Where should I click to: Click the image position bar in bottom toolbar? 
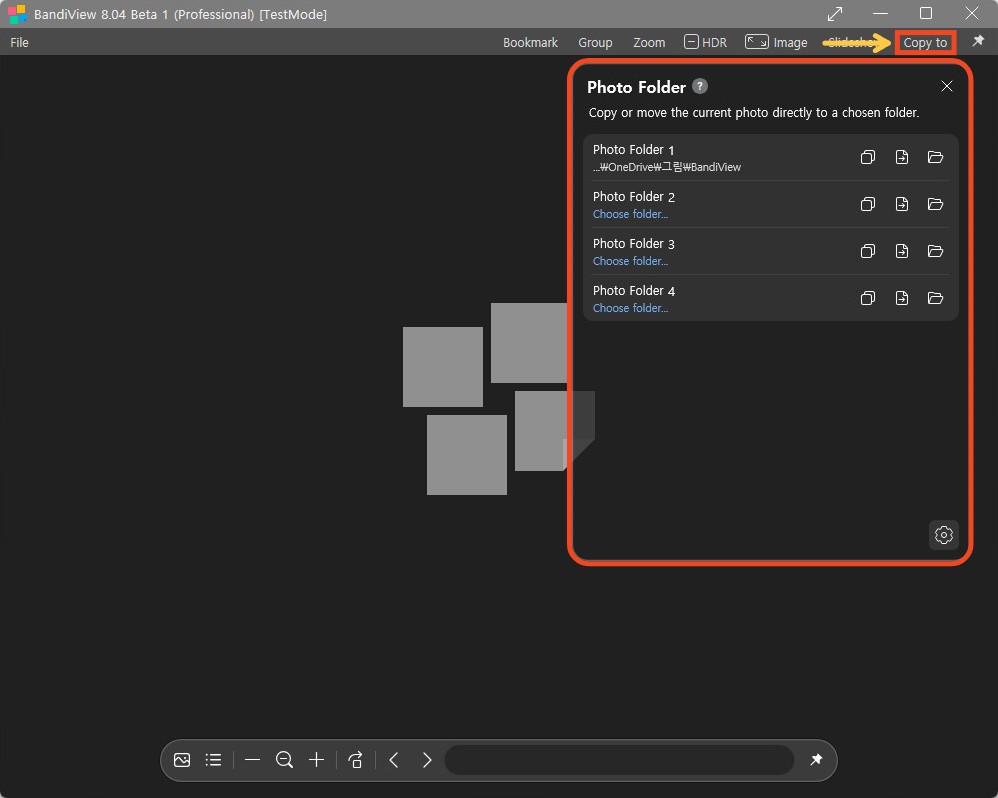(619, 760)
